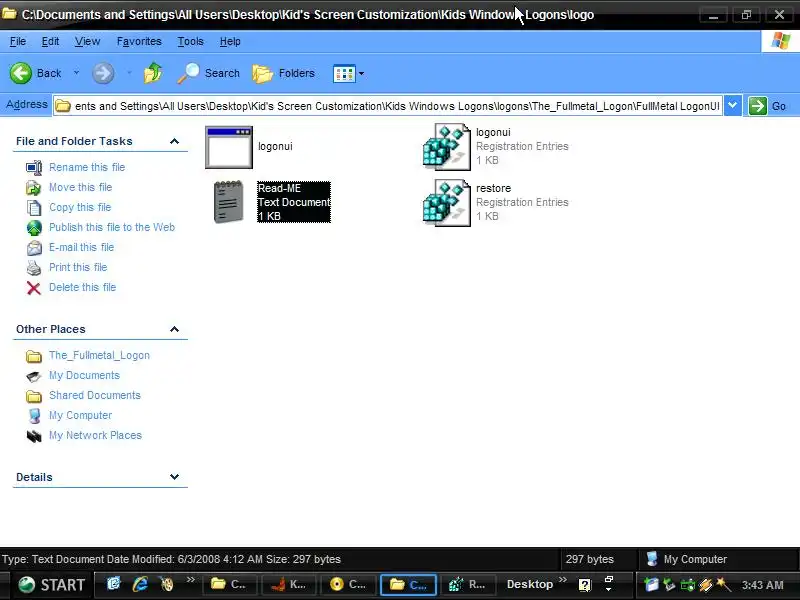Open the File menu
The width and height of the screenshot is (800, 600).
point(18,41)
